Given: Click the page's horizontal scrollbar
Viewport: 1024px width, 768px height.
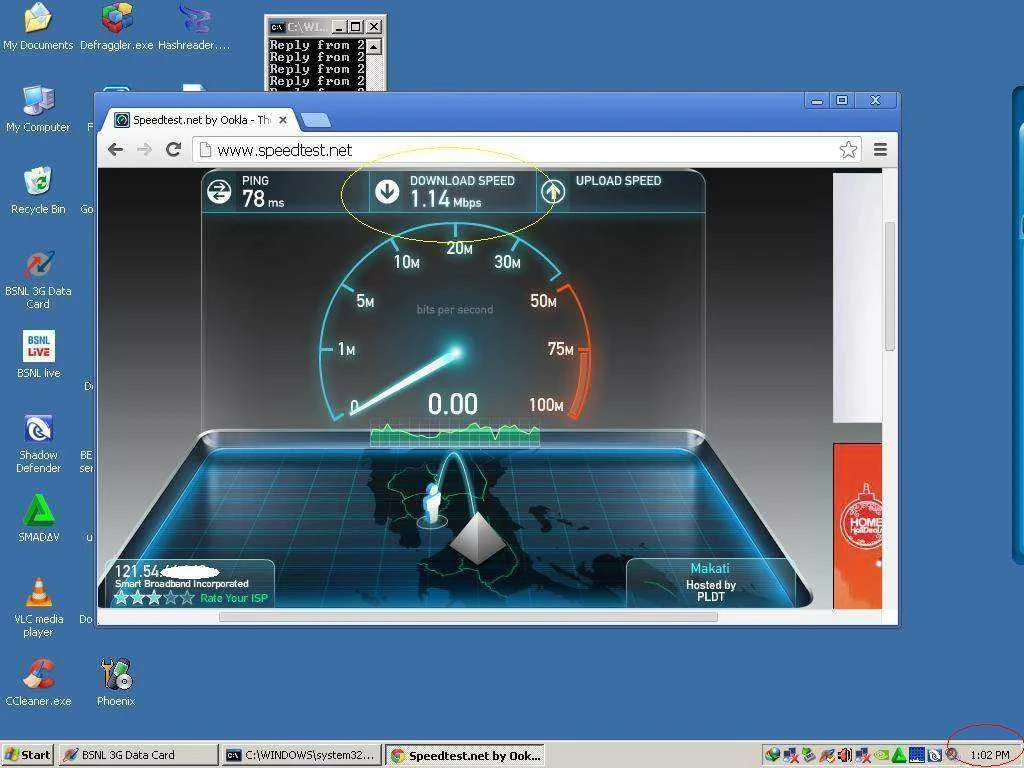Looking at the screenshot, I should [x=468, y=616].
